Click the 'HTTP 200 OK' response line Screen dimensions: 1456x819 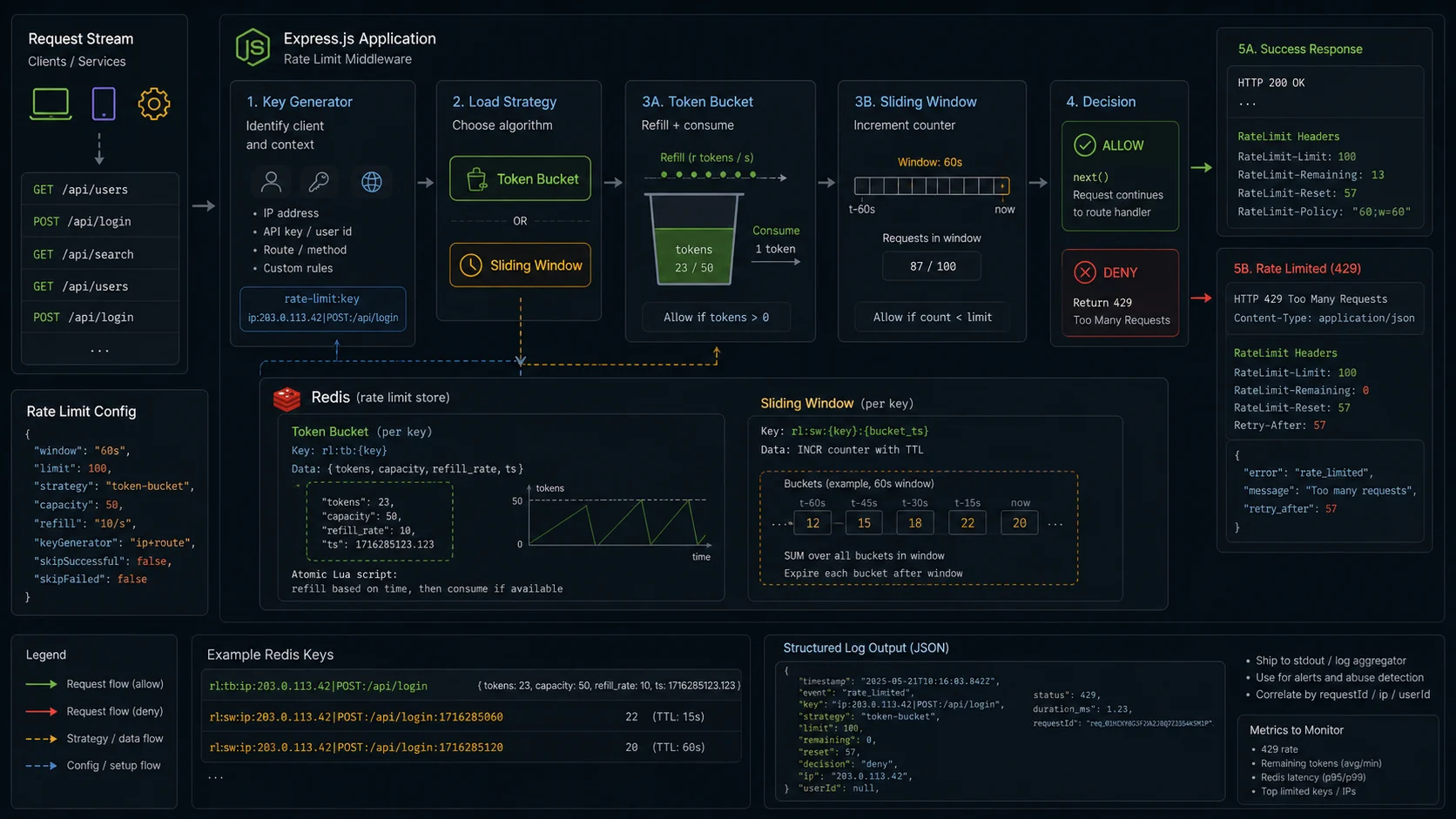pos(1271,83)
